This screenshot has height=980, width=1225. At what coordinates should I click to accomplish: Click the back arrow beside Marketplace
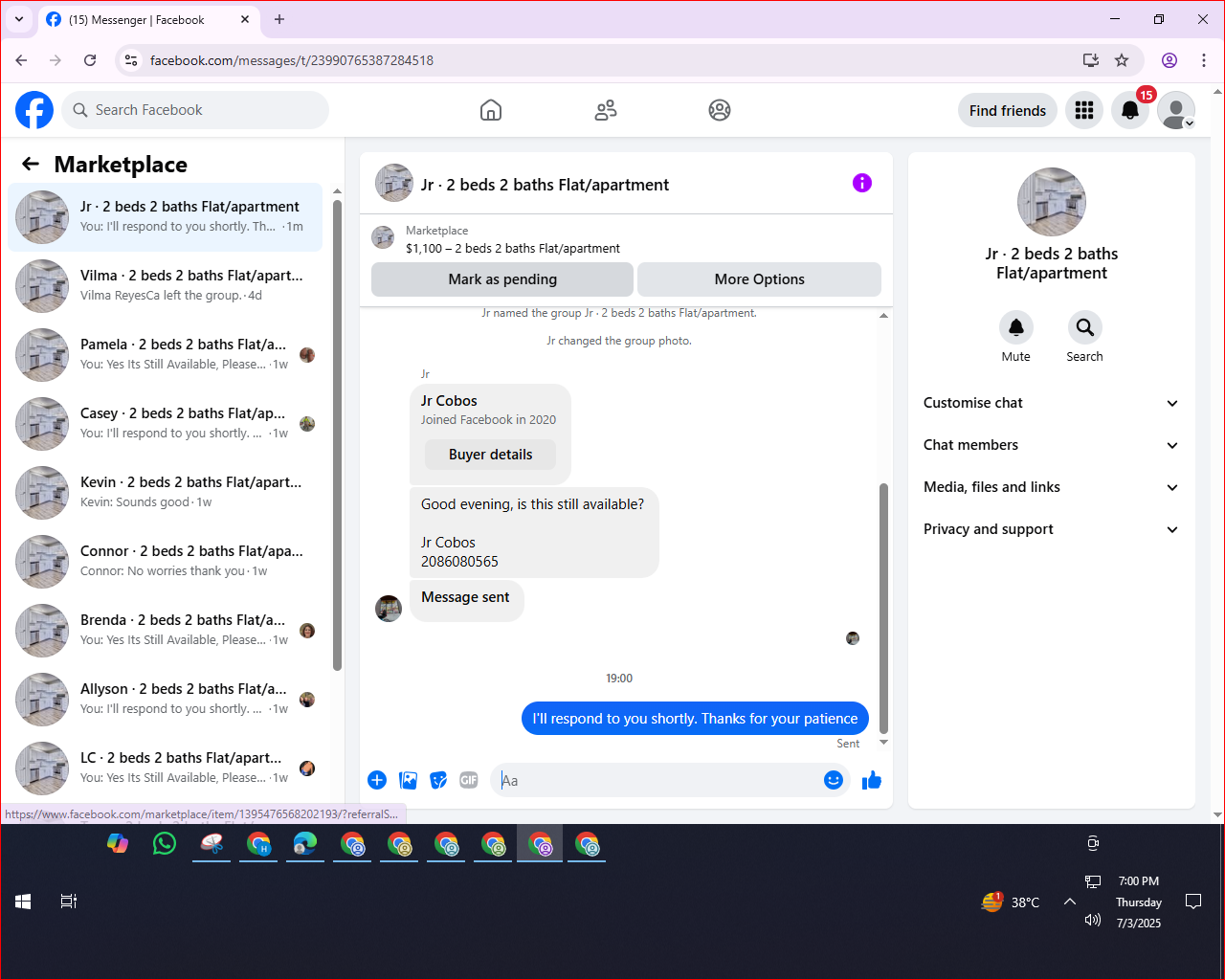click(31, 164)
